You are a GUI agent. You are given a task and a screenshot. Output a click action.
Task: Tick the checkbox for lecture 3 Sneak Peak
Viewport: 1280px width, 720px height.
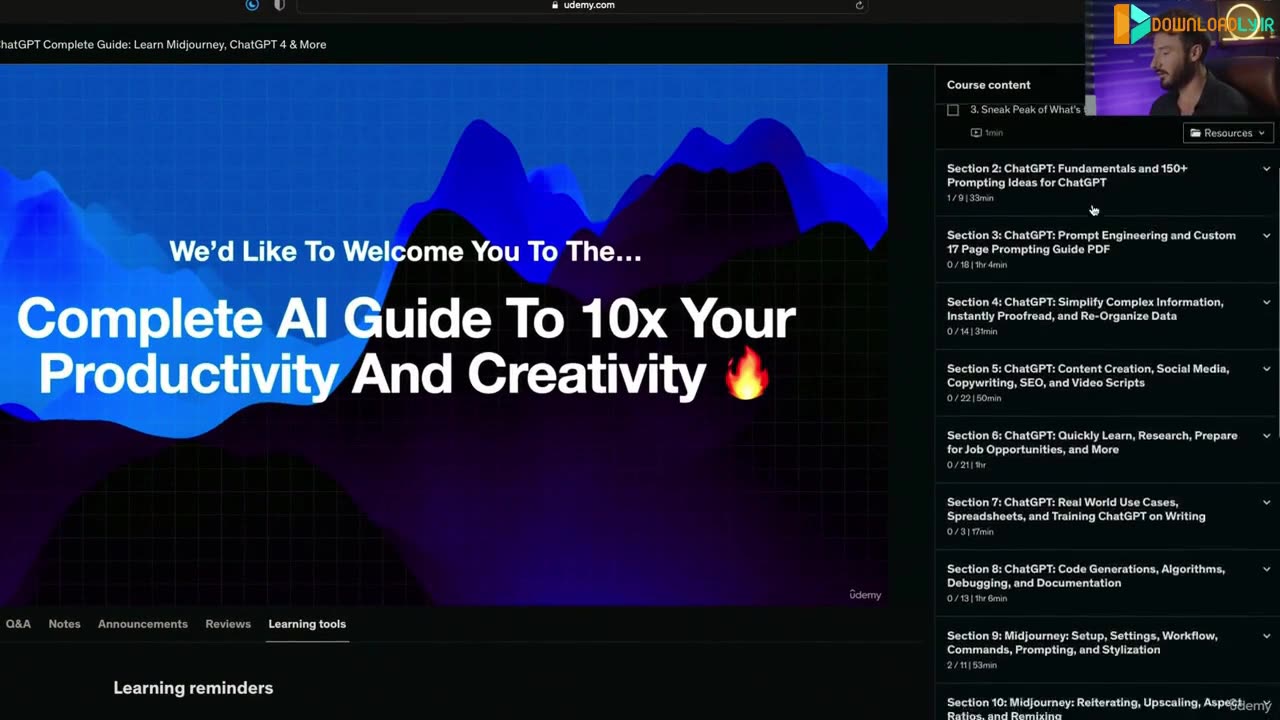pos(953,110)
